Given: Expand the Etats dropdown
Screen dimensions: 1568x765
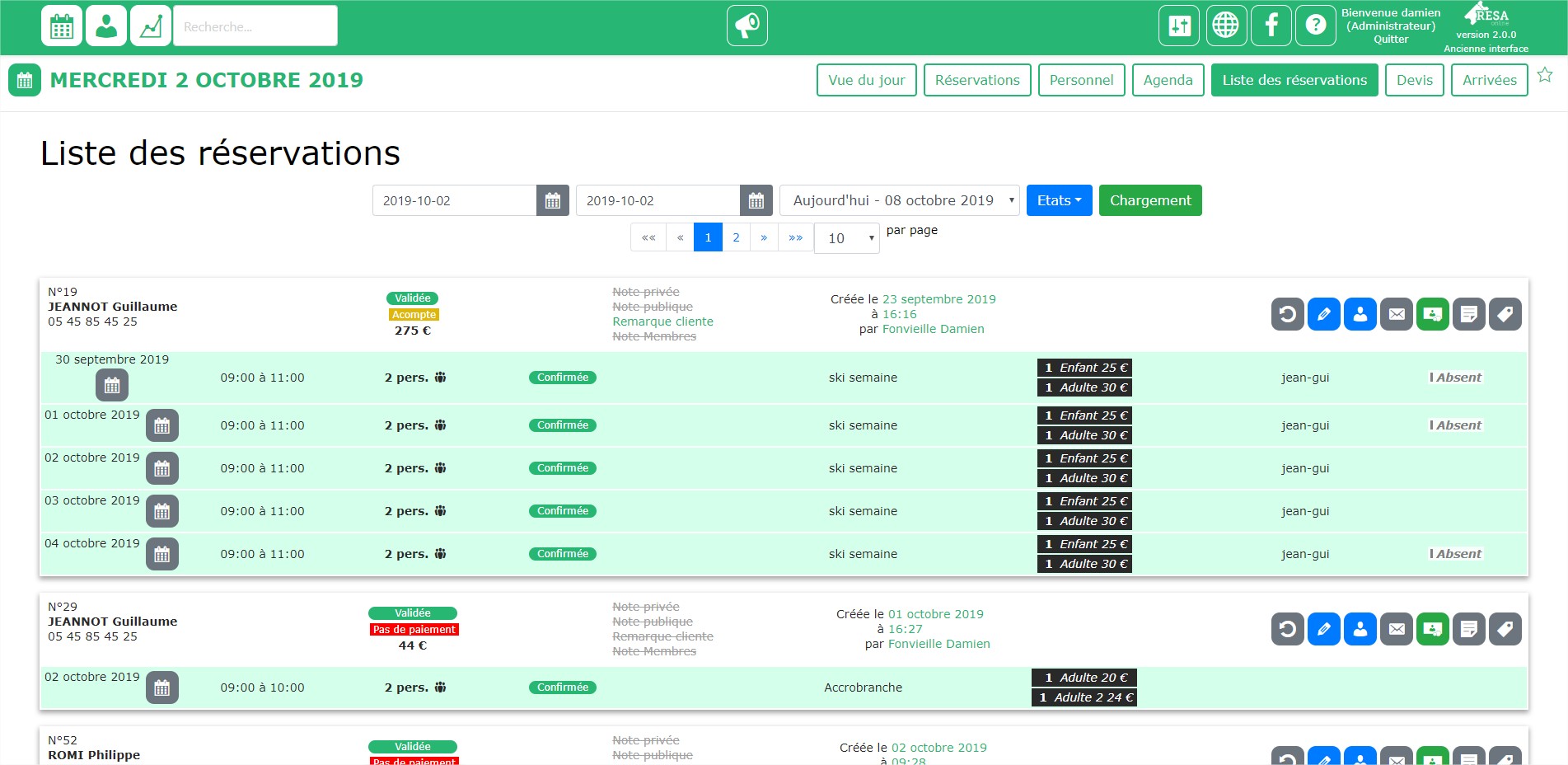Looking at the screenshot, I should pos(1059,200).
